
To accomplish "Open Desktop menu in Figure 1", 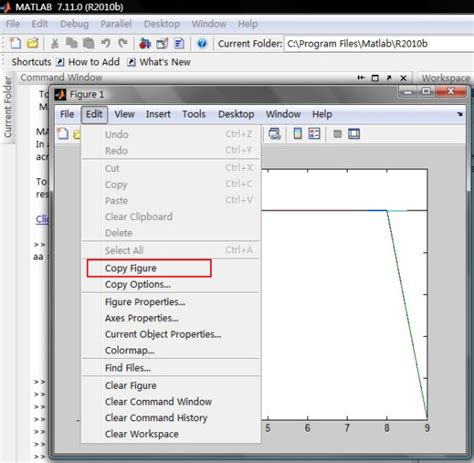I will [236, 114].
